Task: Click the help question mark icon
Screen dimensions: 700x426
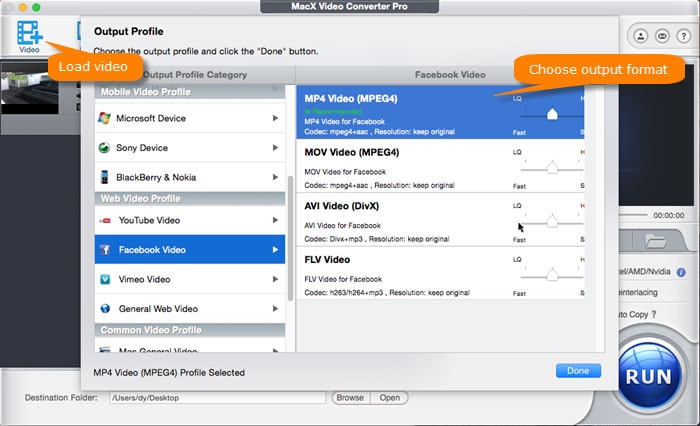Action: click(683, 36)
